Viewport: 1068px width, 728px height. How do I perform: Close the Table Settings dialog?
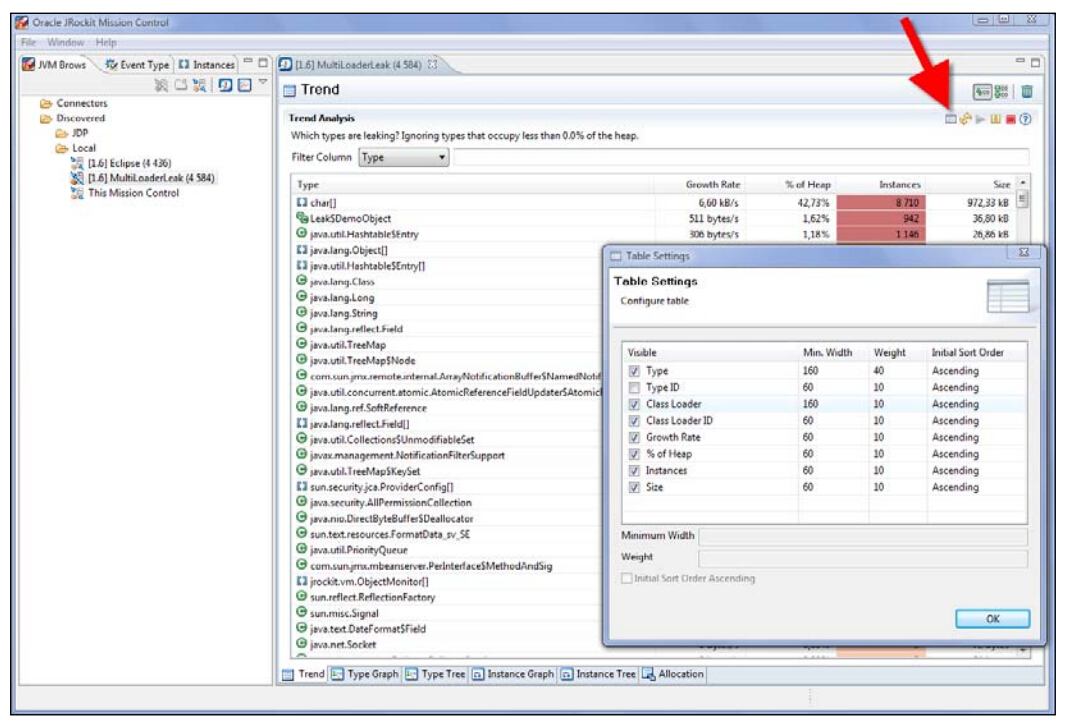(x=1024, y=253)
